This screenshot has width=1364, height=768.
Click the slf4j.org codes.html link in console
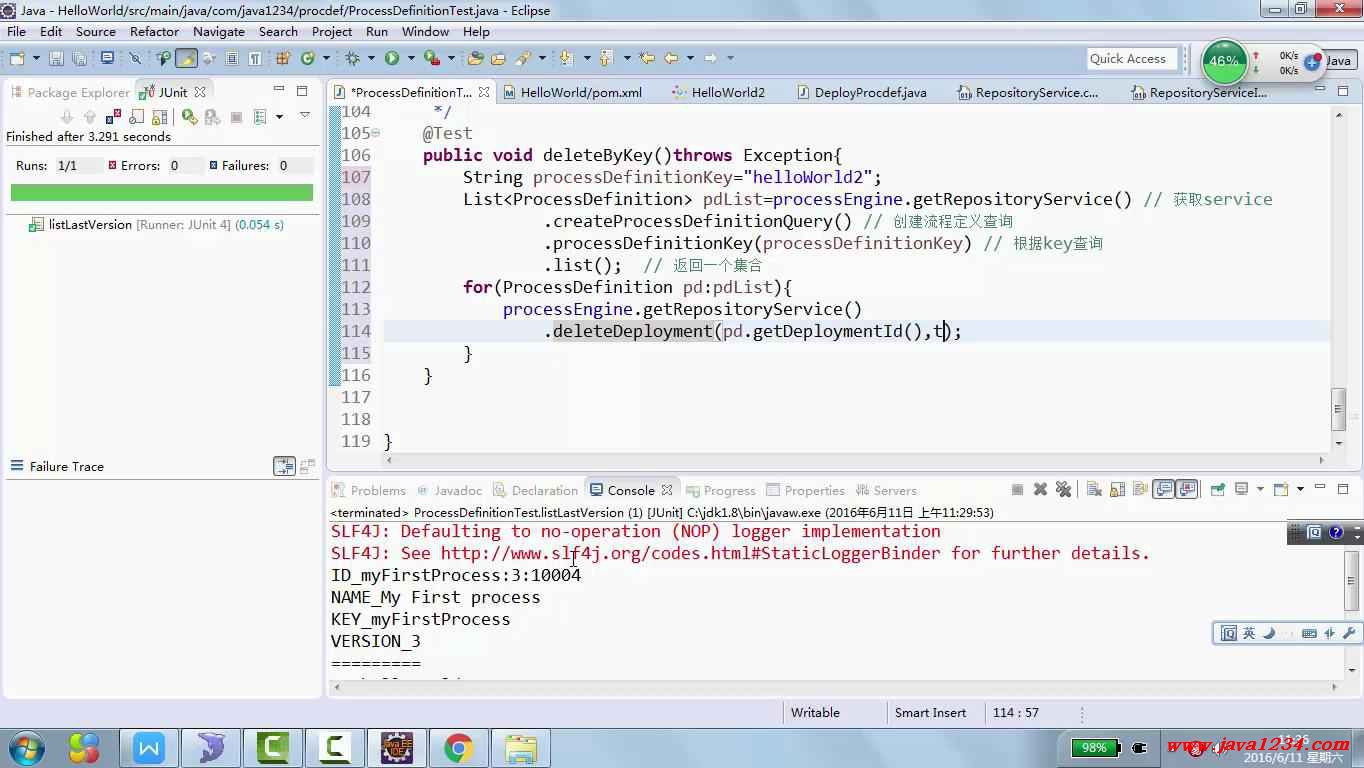[690, 553]
